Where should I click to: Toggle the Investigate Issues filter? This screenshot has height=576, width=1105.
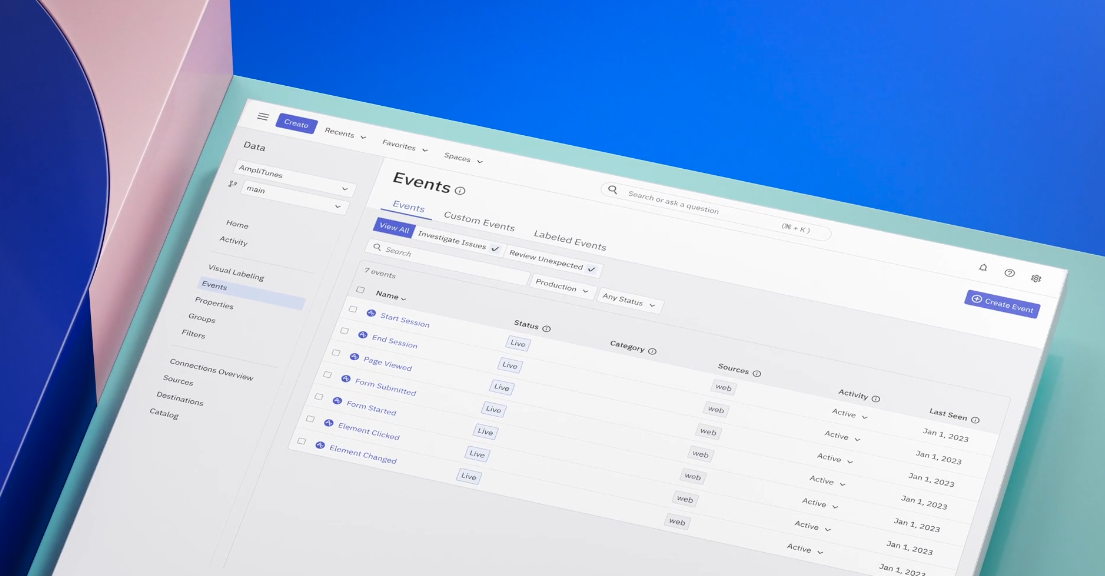[x=458, y=240]
